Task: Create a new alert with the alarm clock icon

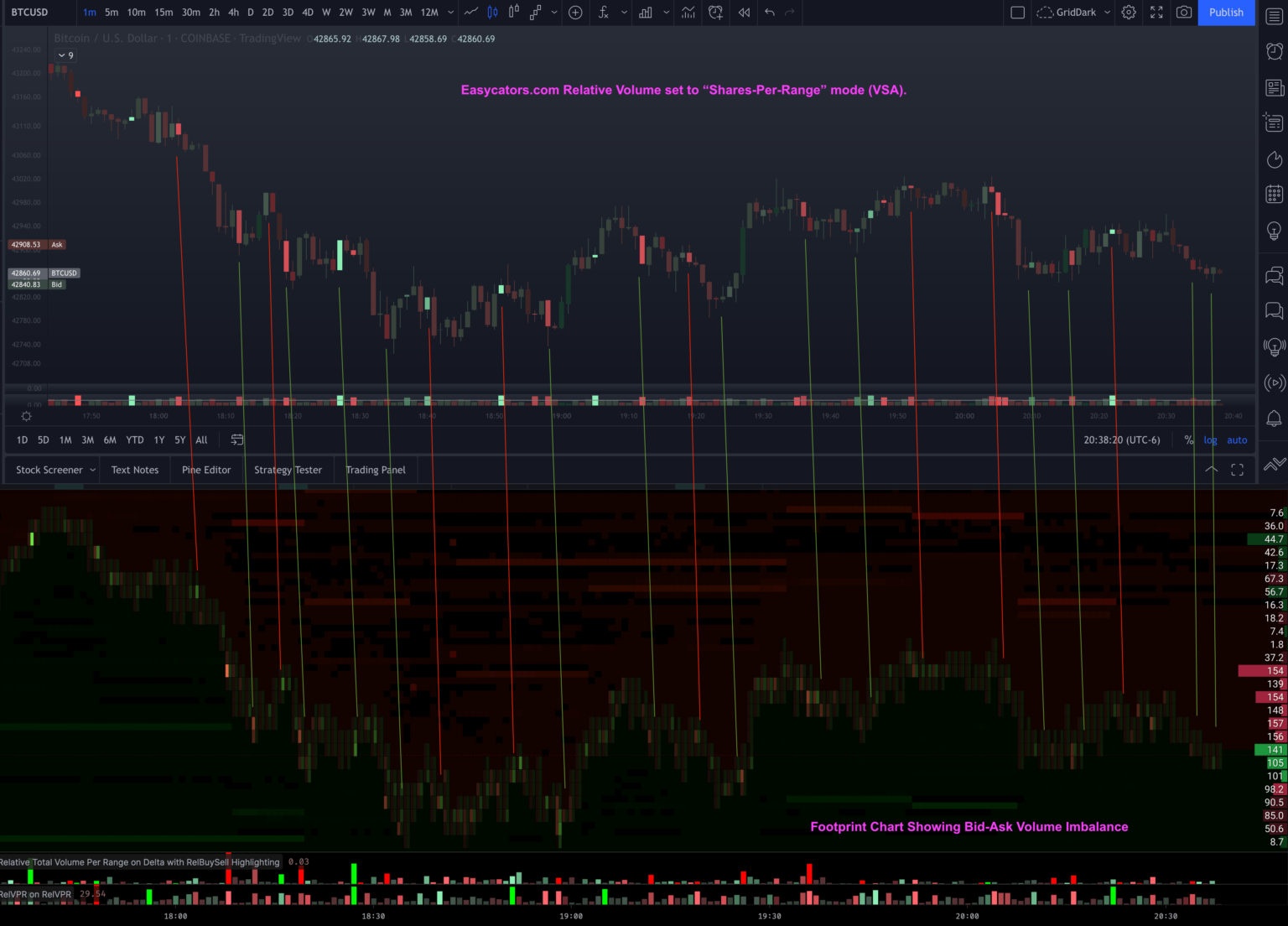Action: (x=714, y=13)
